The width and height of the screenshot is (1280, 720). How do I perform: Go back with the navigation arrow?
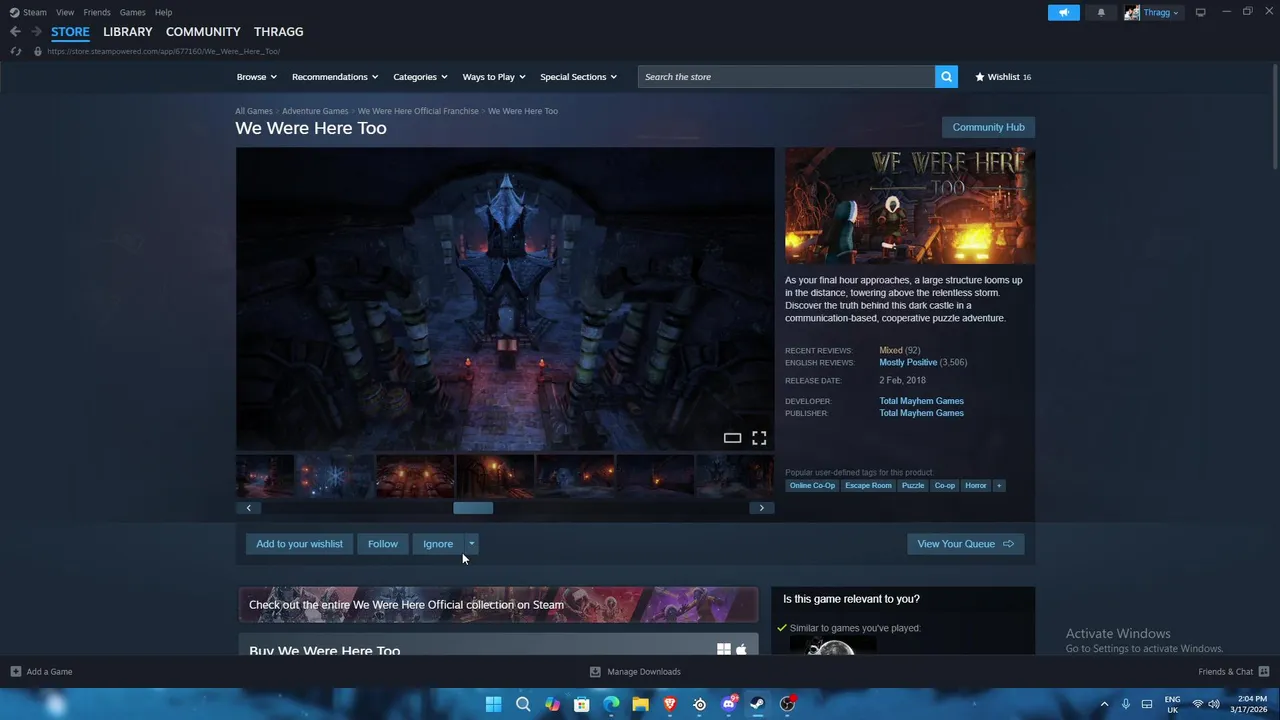click(15, 32)
